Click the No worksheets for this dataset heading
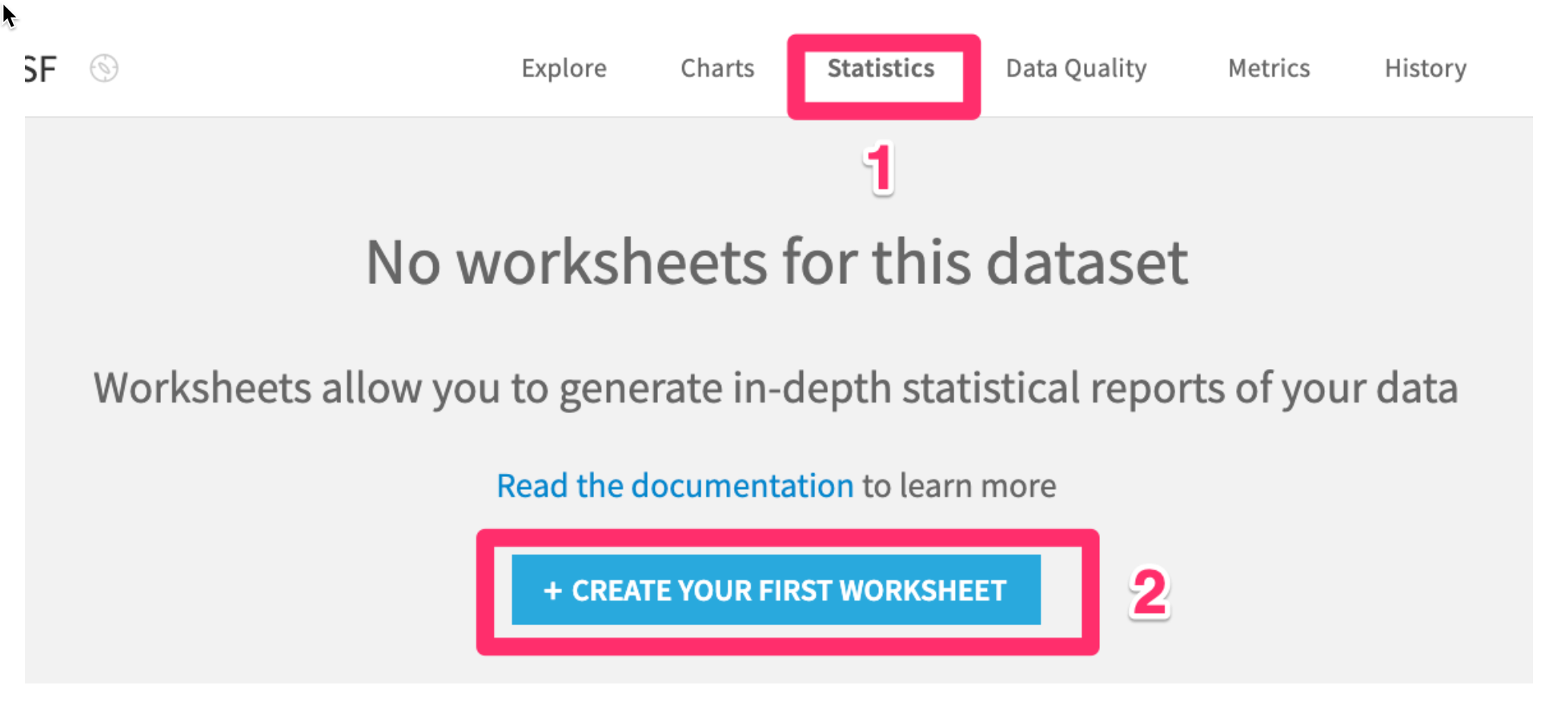 click(776, 263)
